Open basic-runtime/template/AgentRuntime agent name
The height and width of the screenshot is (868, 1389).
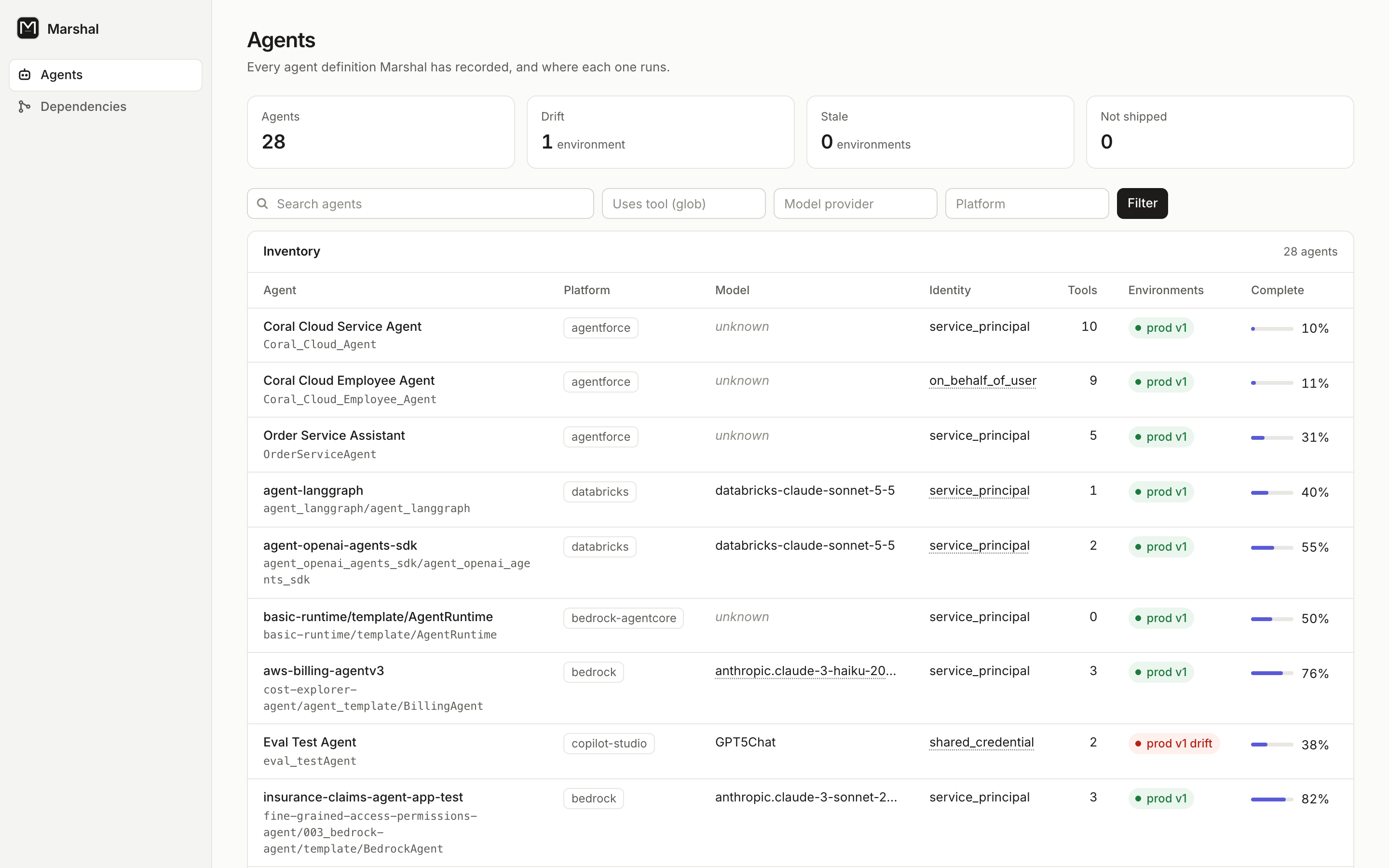[378, 617]
